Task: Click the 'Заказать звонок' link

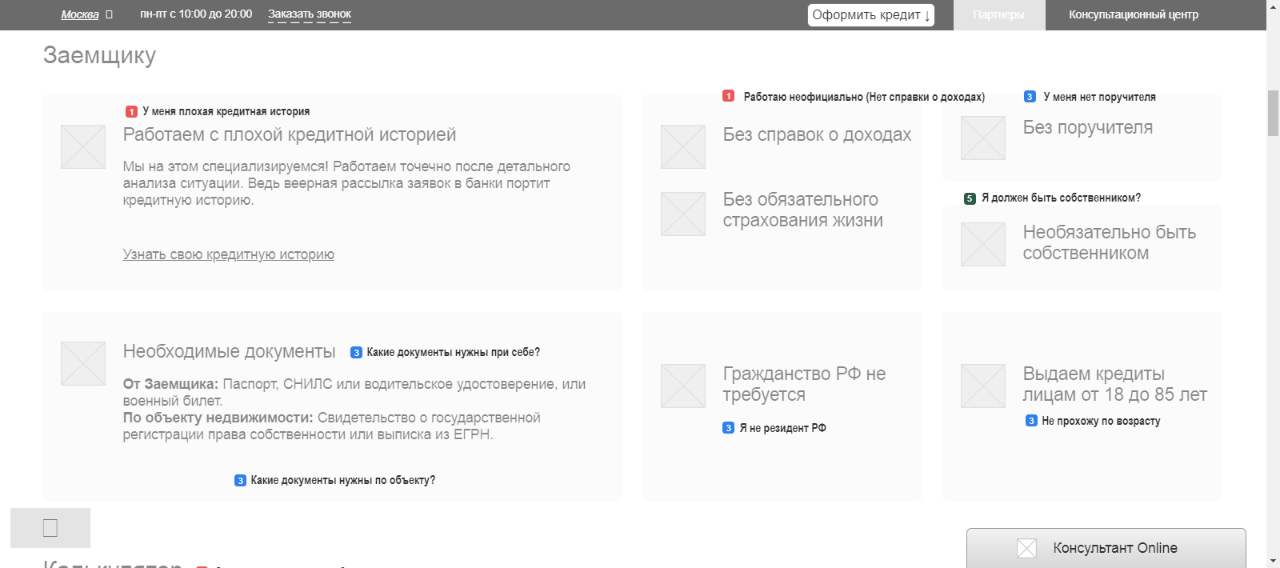Action: tap(309, 15)
